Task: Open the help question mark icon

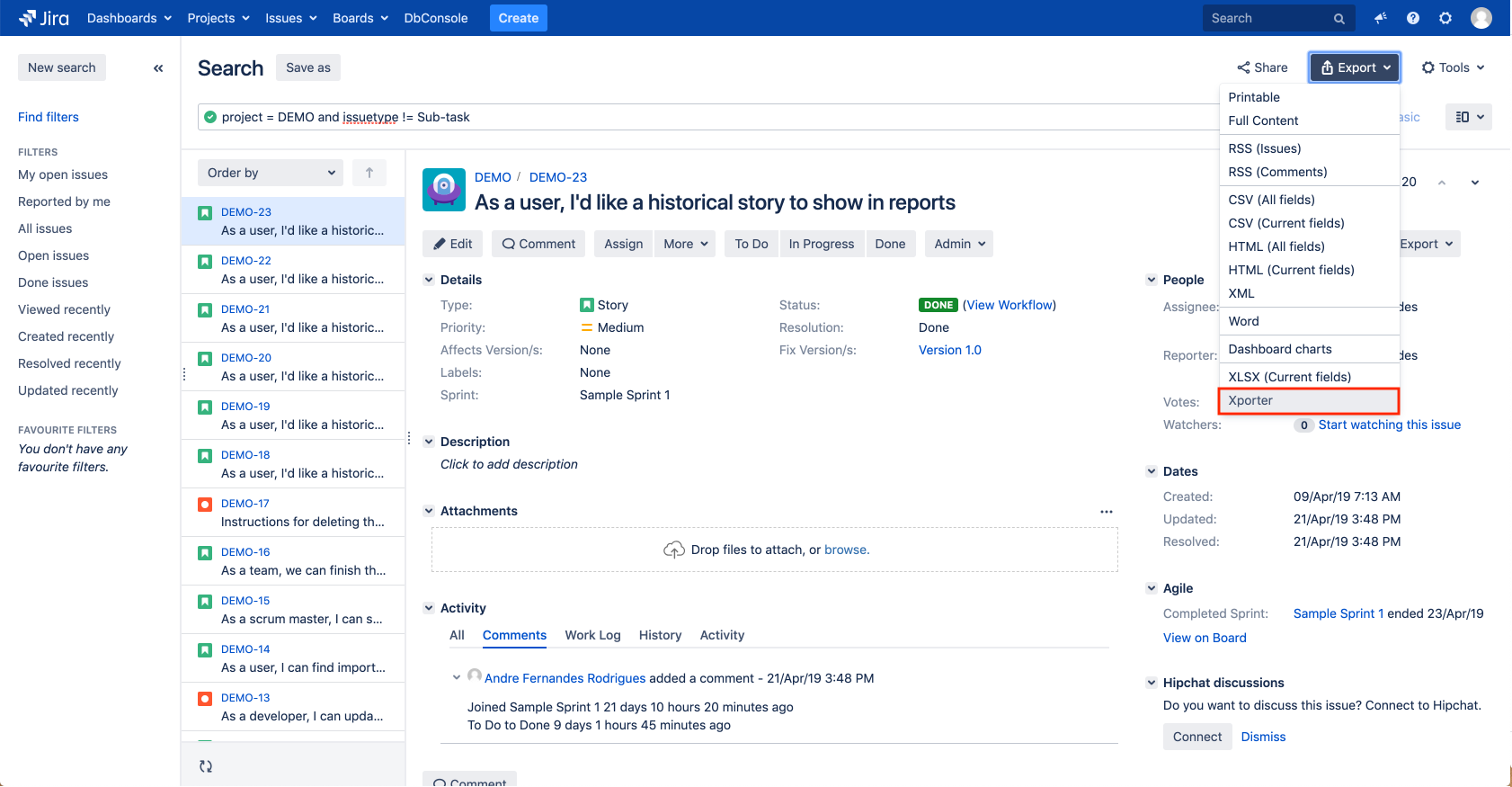Action: click(x=1413, y=18)
